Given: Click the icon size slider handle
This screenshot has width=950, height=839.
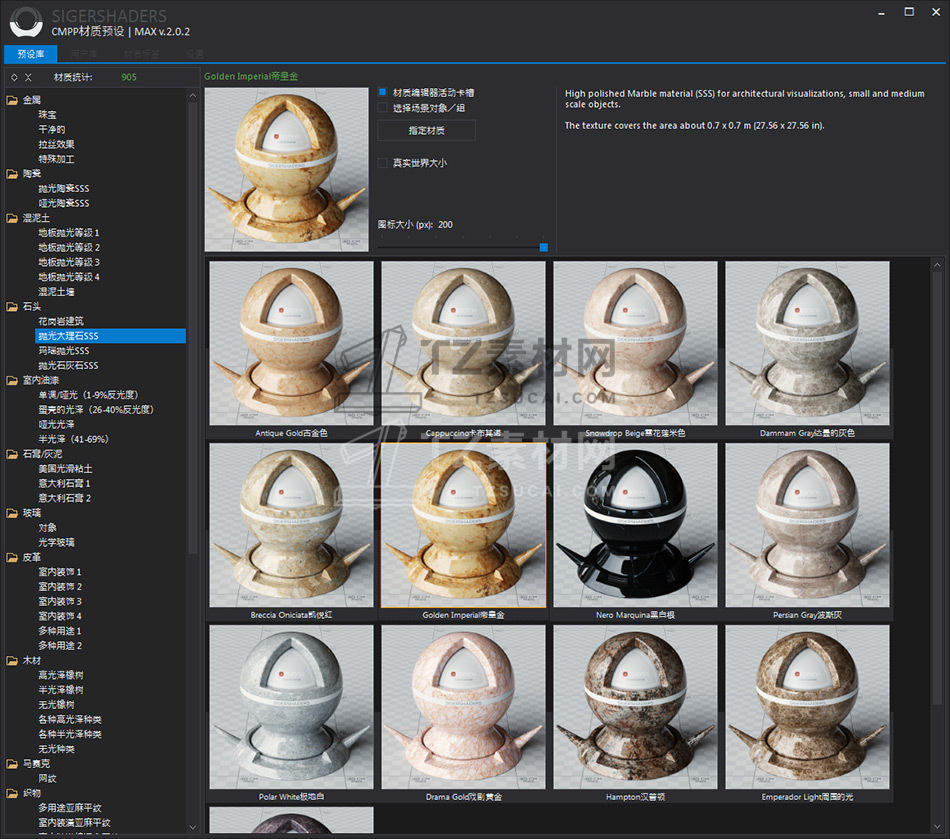Looking at the screenshot, I should coord(543,247).
